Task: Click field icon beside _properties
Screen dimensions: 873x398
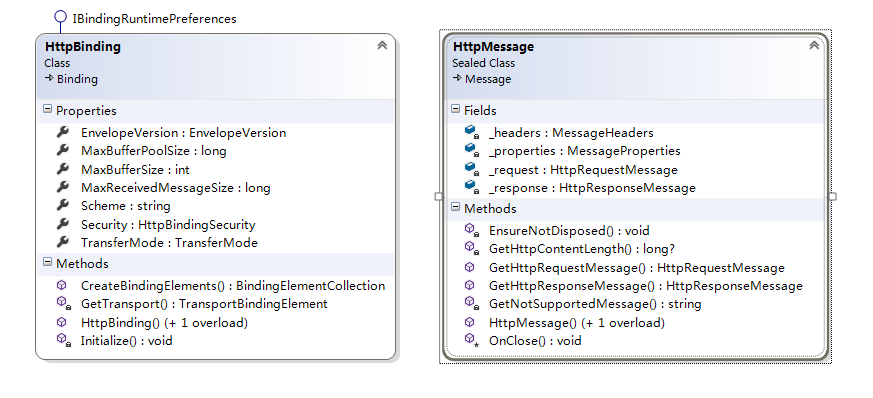Action: [472, 151]
